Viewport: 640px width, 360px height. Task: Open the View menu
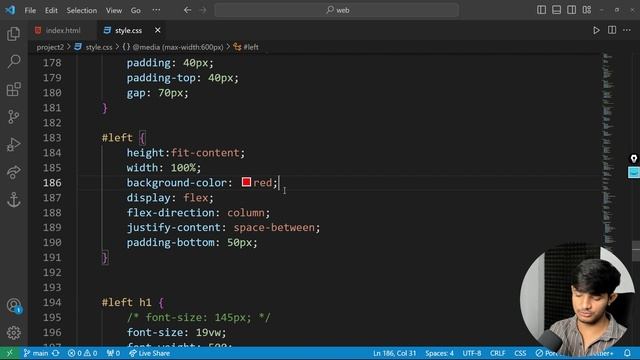[114, 10]
